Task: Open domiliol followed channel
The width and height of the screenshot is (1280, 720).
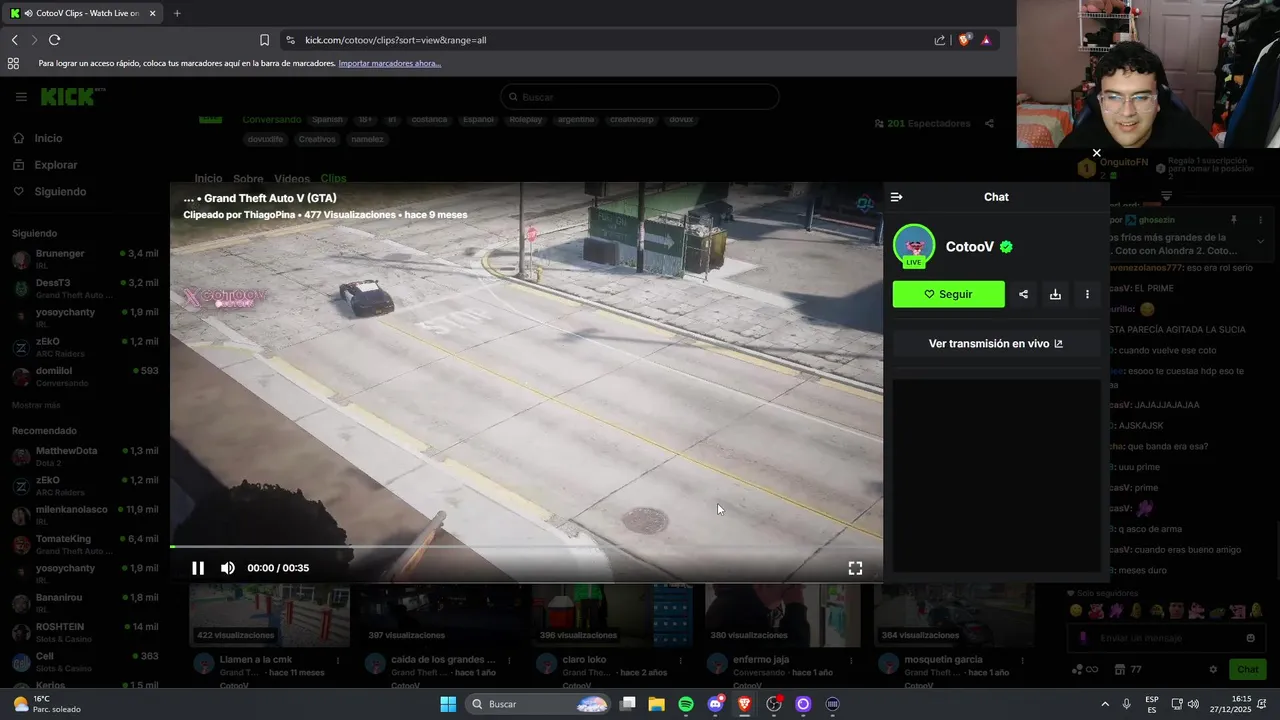Action: pyautogui.click(x=85, y=376)
